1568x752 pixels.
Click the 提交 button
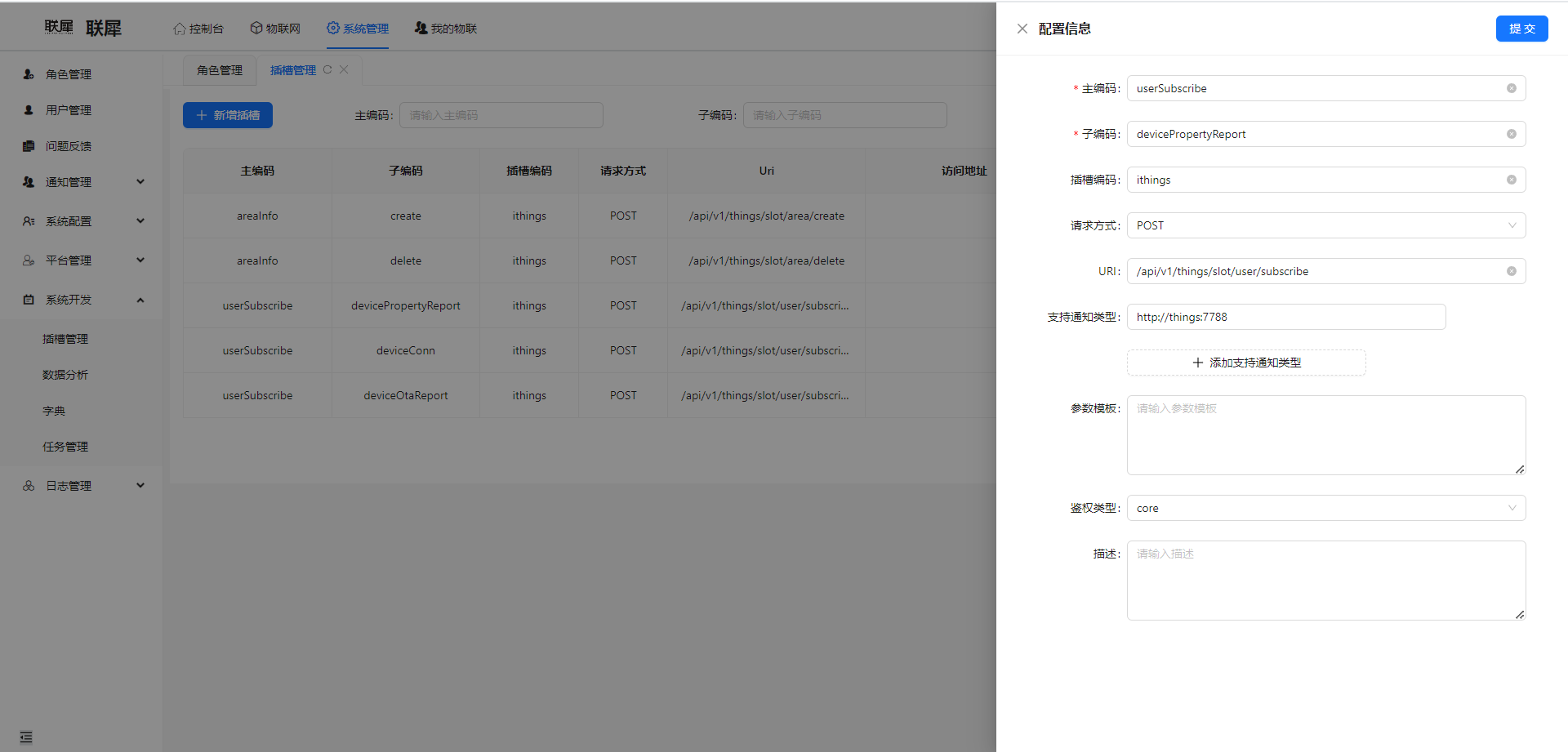[x=1521, y=29]
